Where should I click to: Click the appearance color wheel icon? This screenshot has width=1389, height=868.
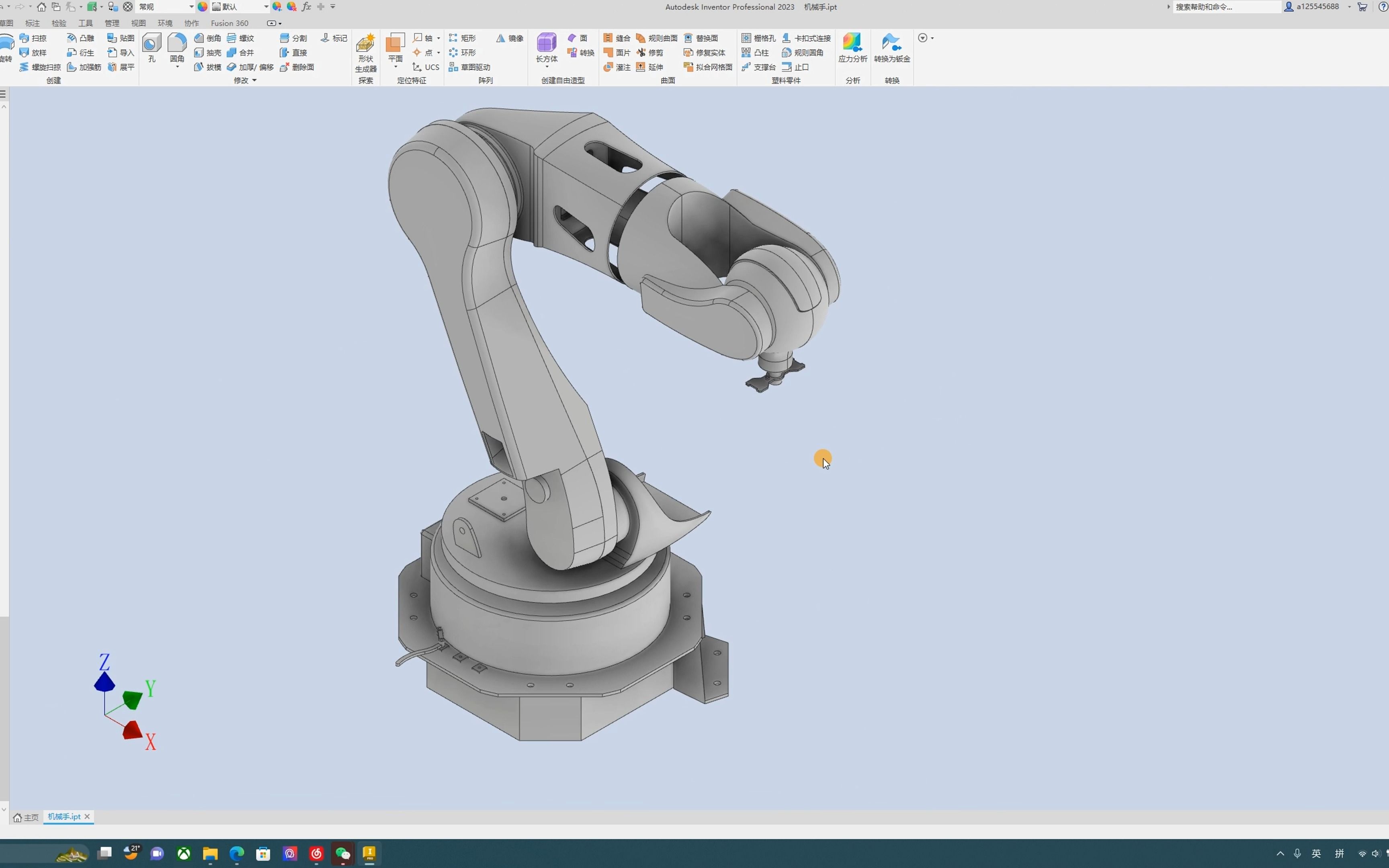(x=203, y=7)
